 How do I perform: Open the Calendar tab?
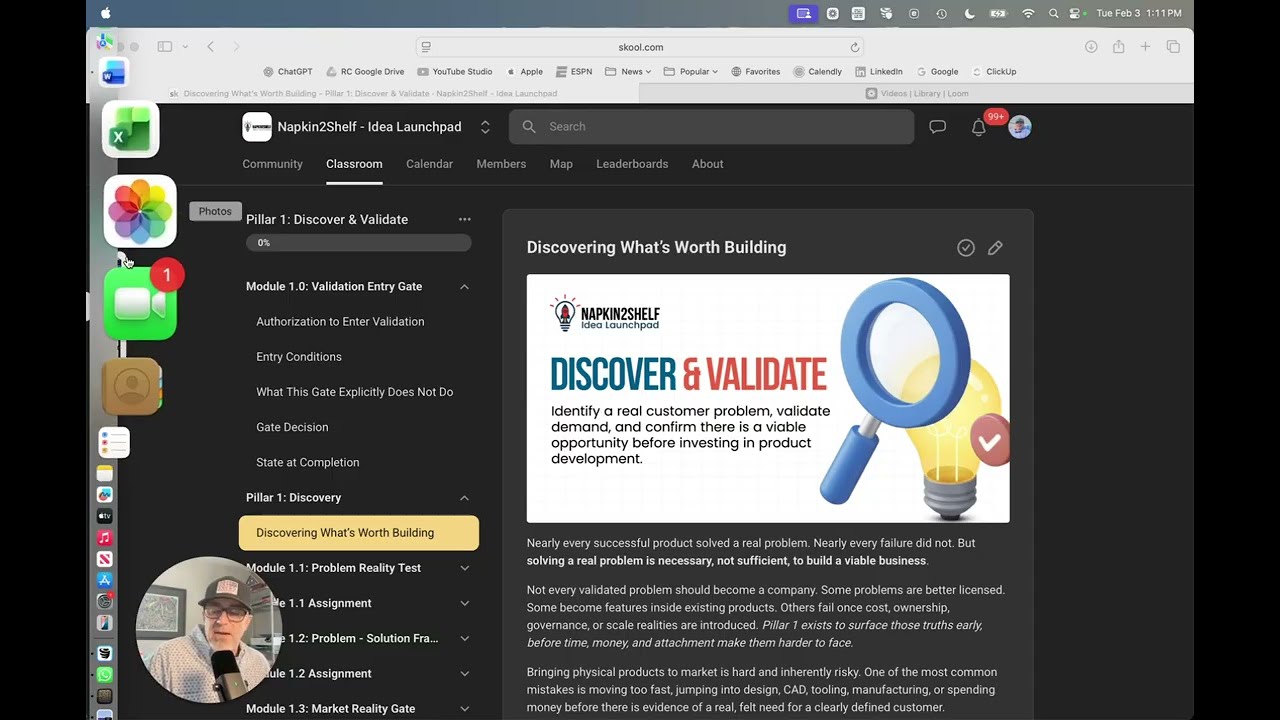point(429,164)
